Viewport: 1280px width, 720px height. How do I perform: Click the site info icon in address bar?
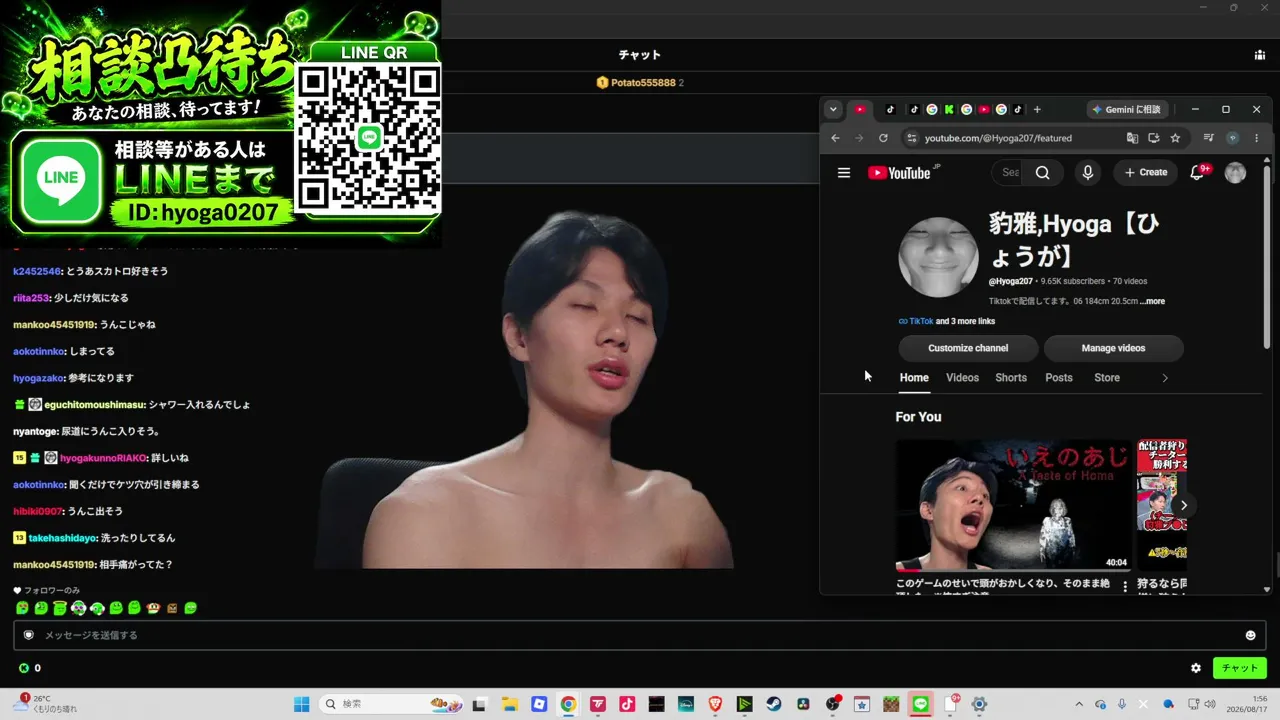tap(910, 138)
